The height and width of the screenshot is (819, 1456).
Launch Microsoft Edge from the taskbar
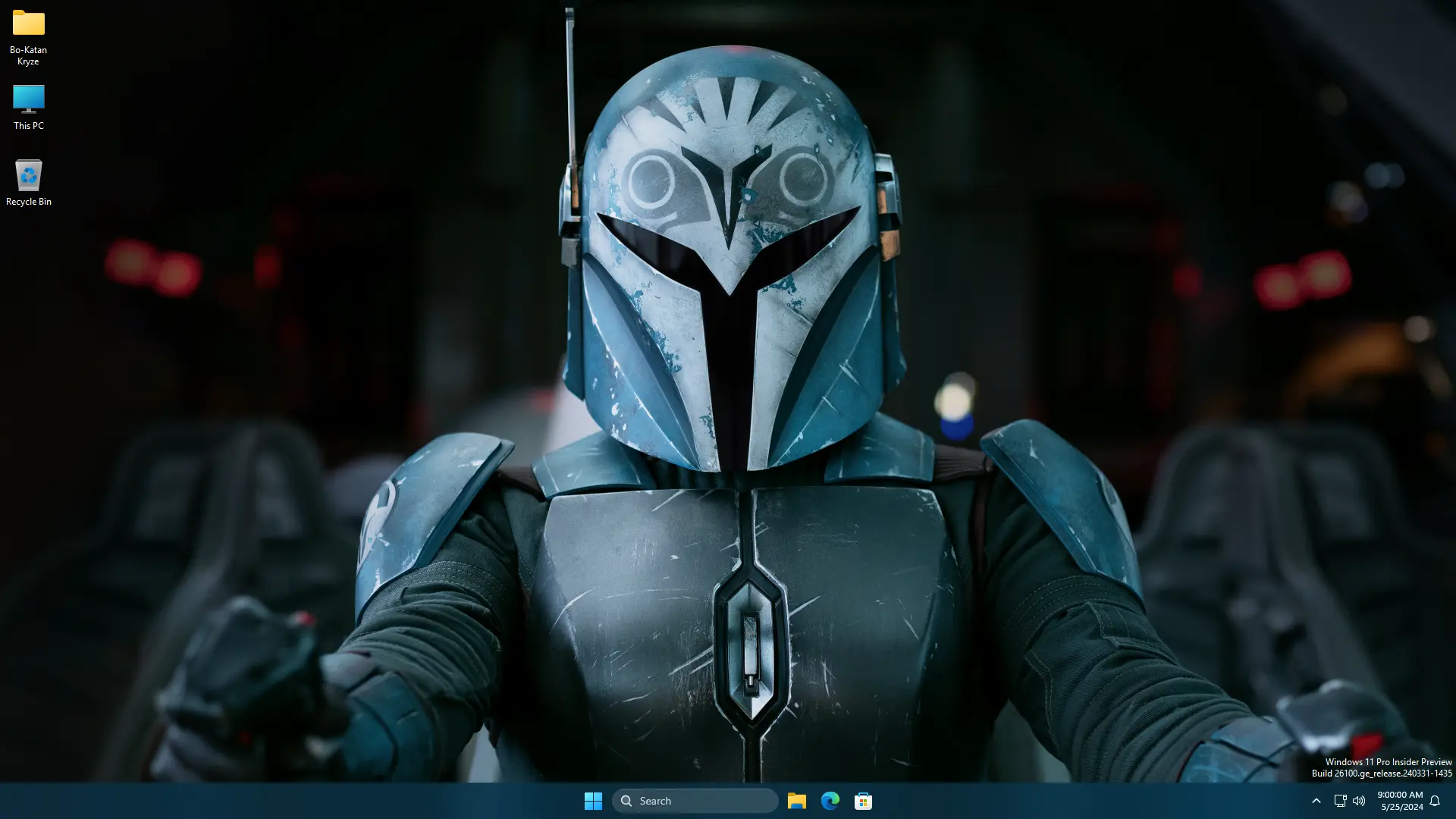830,801
